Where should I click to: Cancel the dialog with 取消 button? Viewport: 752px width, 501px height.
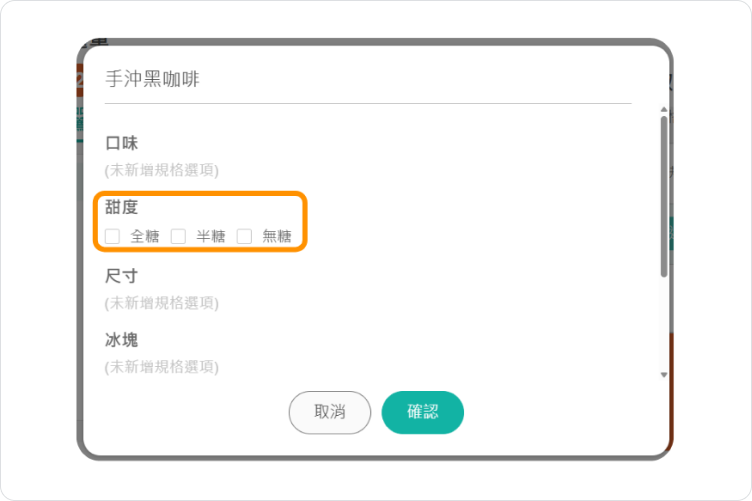click(329, 412)
